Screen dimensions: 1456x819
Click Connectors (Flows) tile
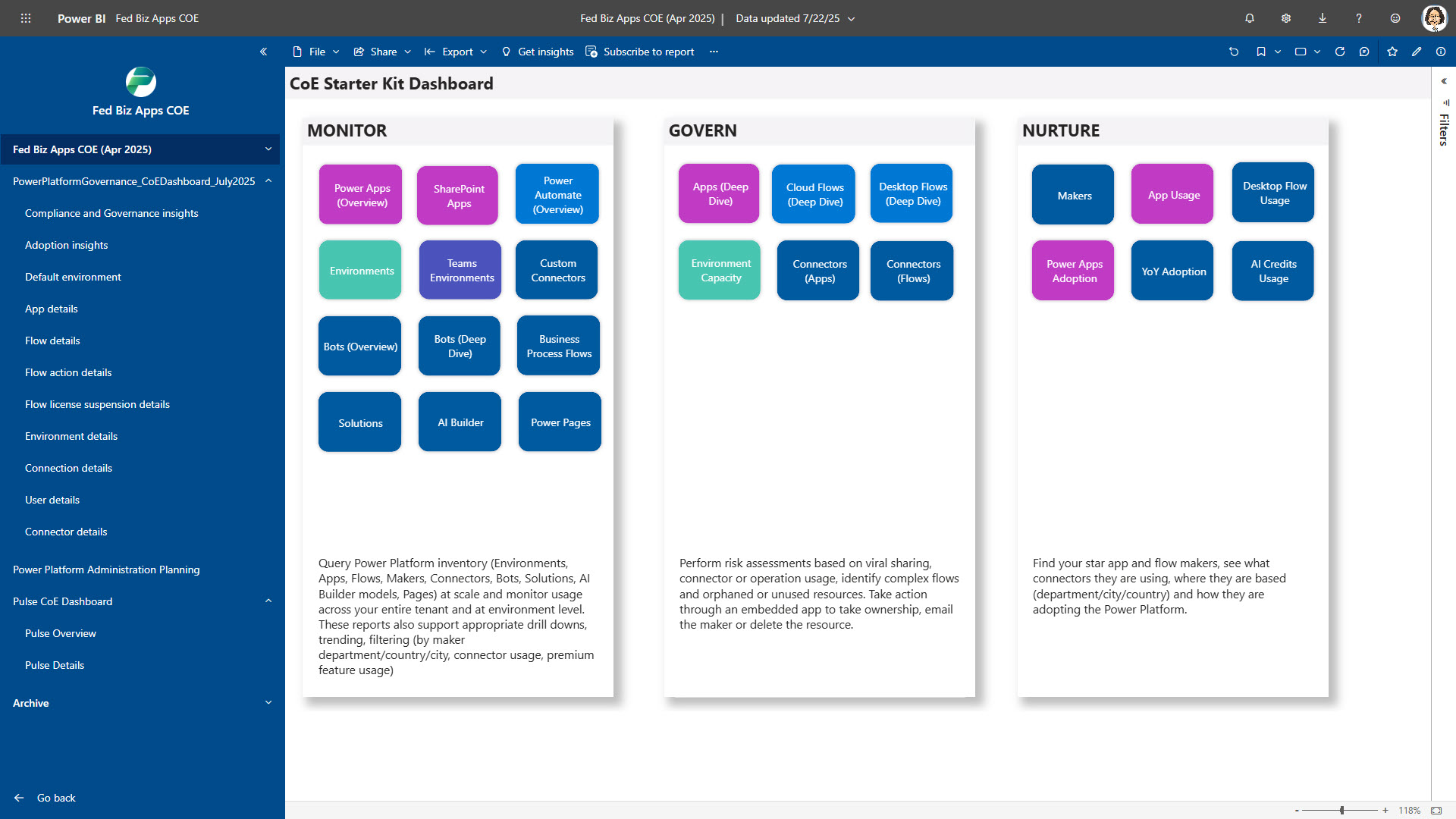[912, 271]
